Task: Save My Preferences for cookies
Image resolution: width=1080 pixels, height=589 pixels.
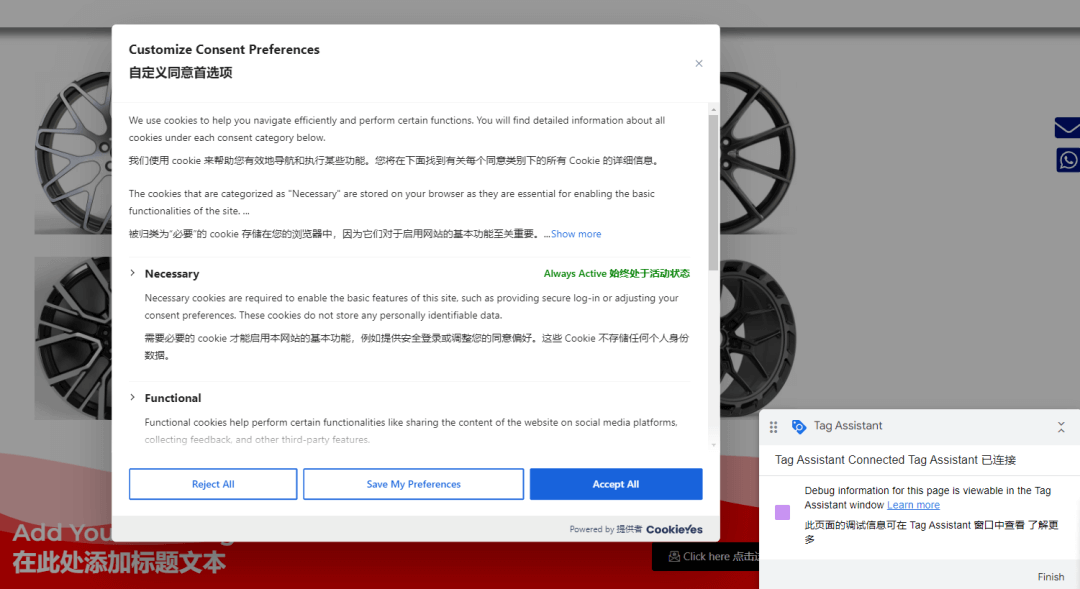Action: click(413, 484)
